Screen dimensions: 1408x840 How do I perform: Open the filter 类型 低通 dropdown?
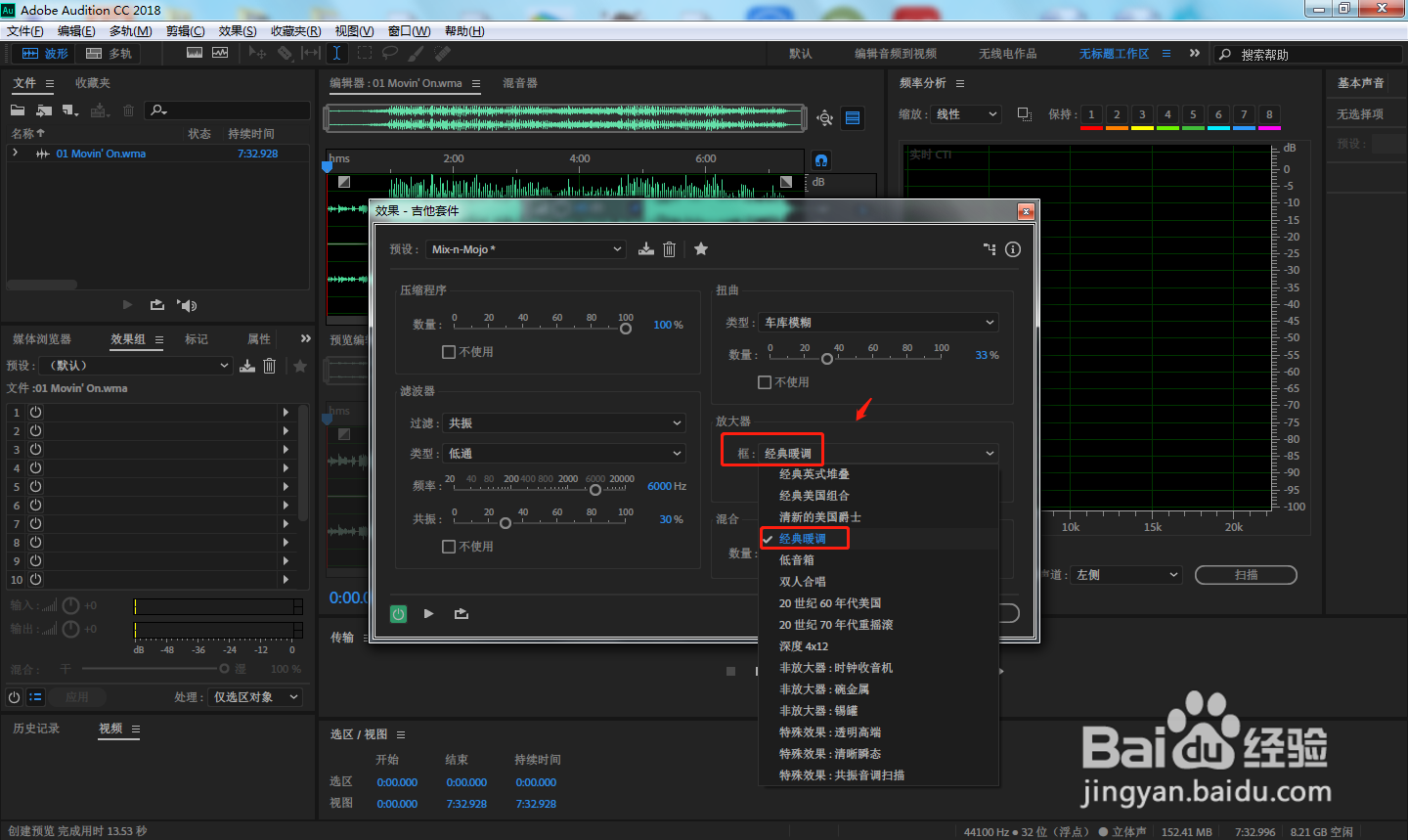coord(563,454)
